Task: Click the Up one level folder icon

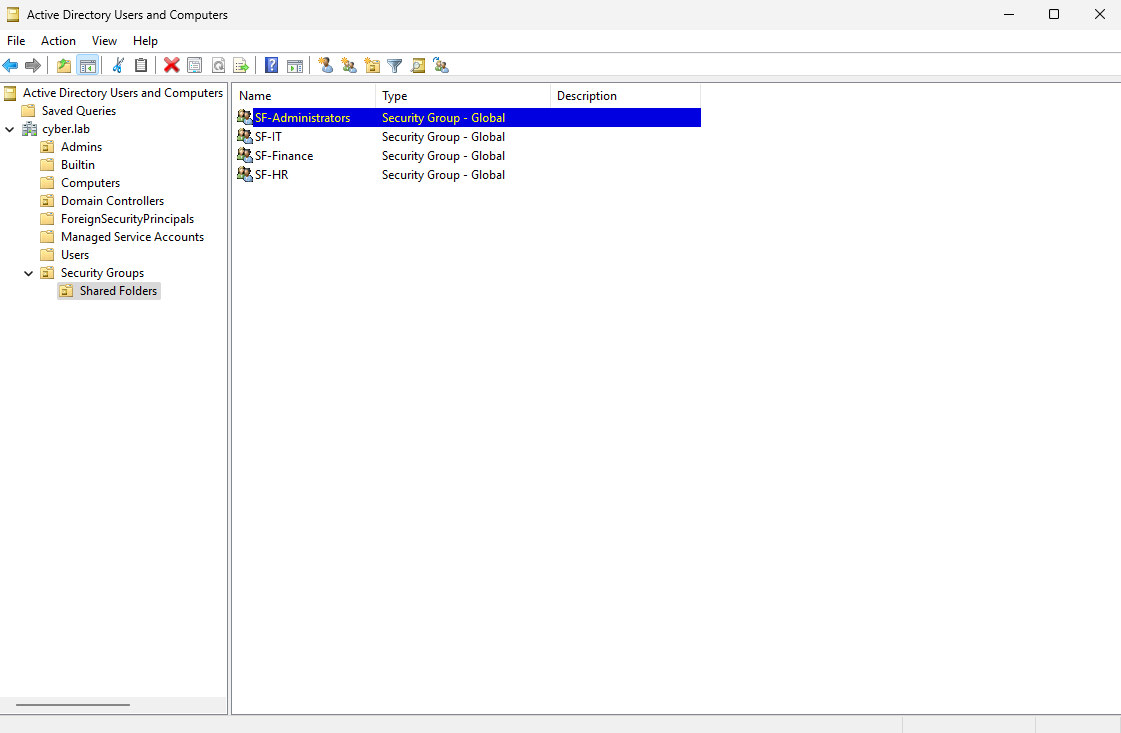Action: click(64, 66)
